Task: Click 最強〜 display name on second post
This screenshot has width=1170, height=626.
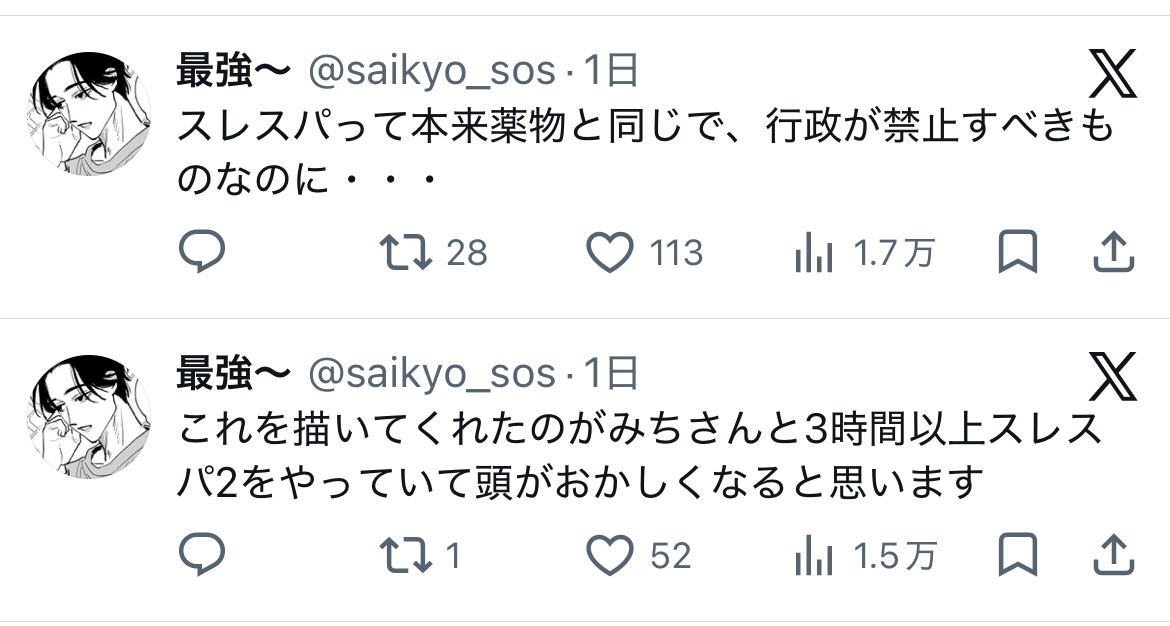Action: pos(233,373)
